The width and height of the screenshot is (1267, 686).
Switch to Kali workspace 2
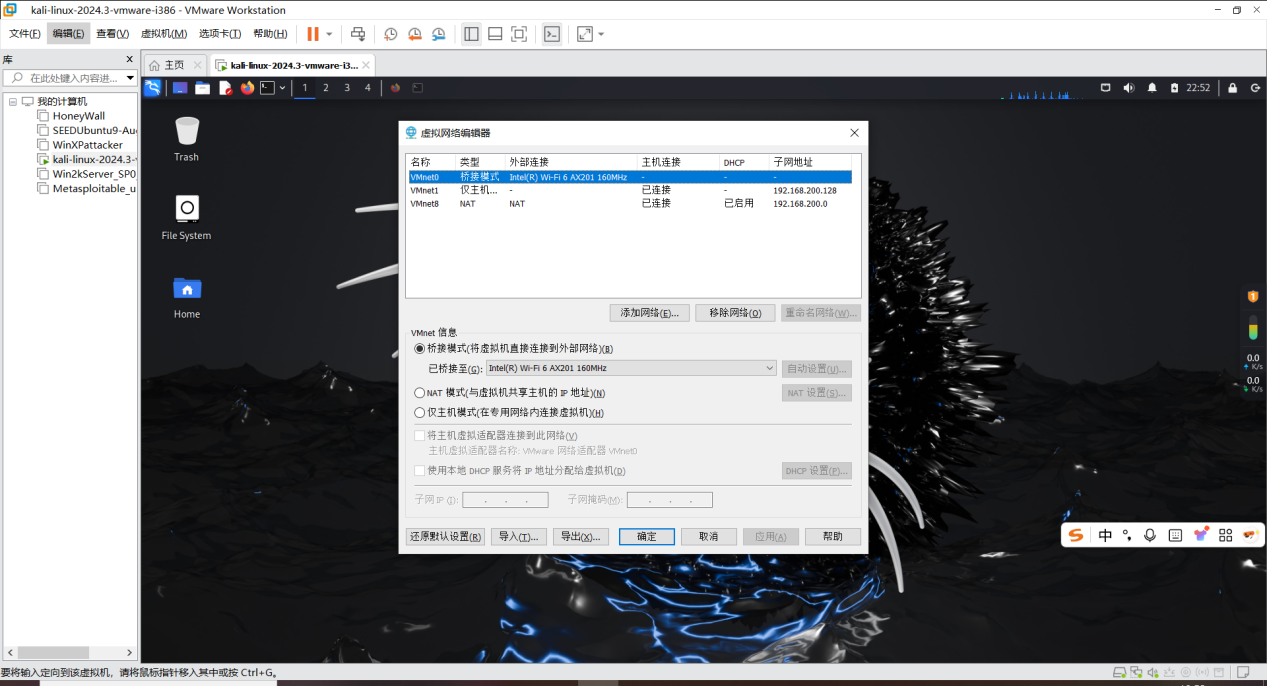point(326,88)
